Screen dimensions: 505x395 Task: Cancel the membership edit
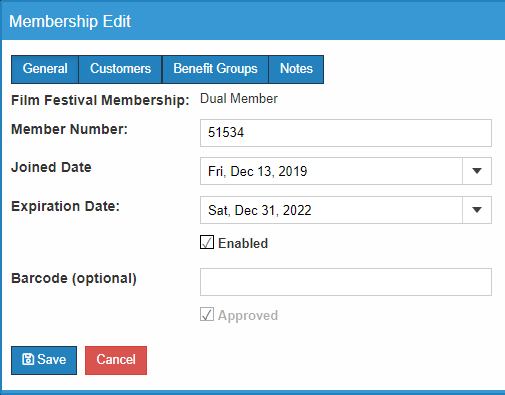116,360
